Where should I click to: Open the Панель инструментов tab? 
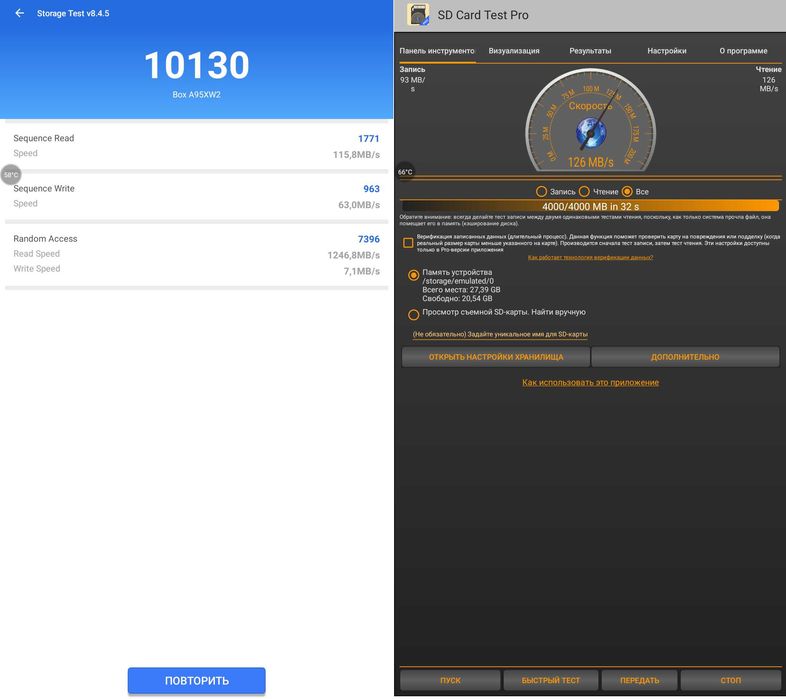[x=437, y=51]
